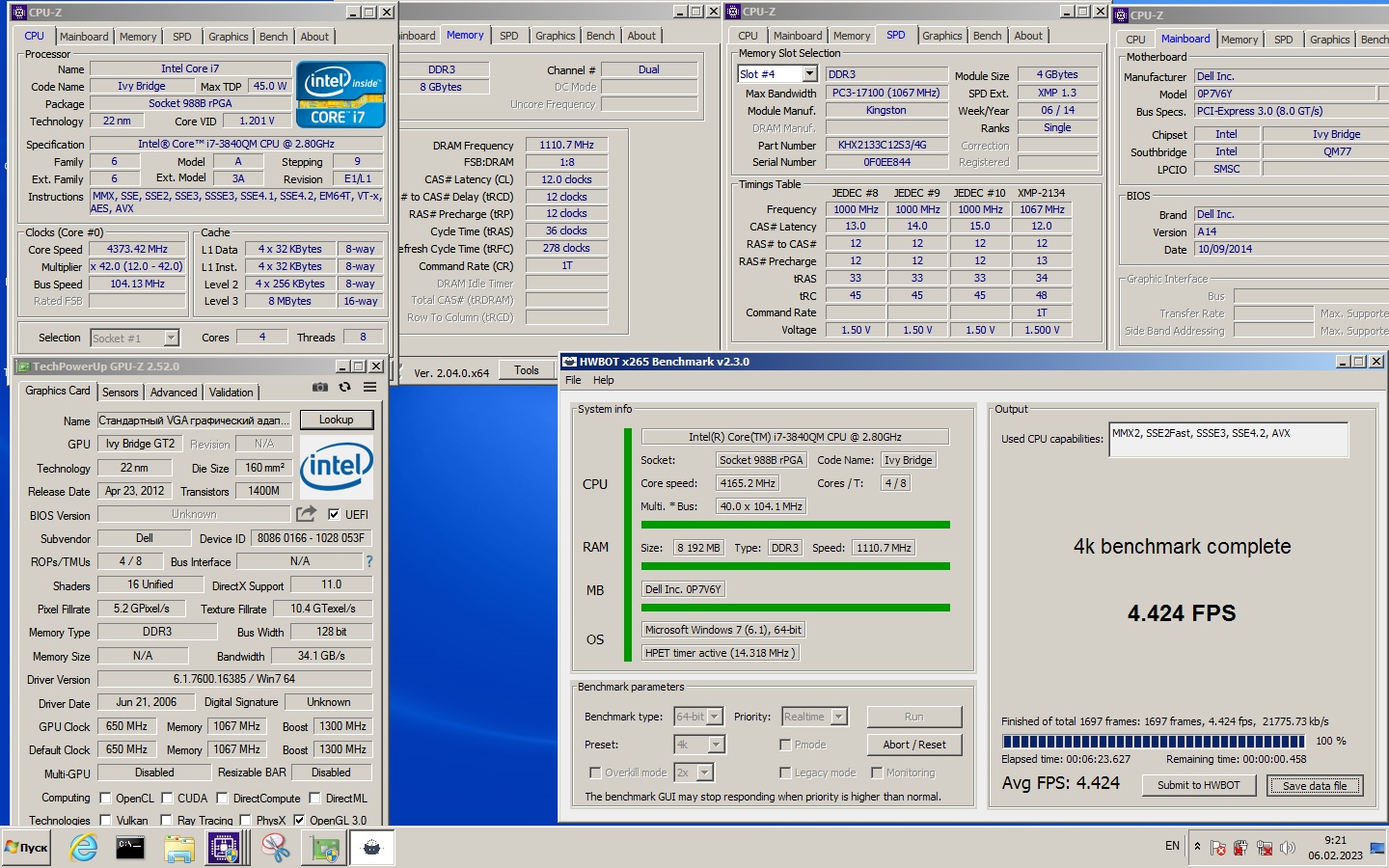Toggle the Overkill mode checkbox

(x=595, y=773)
